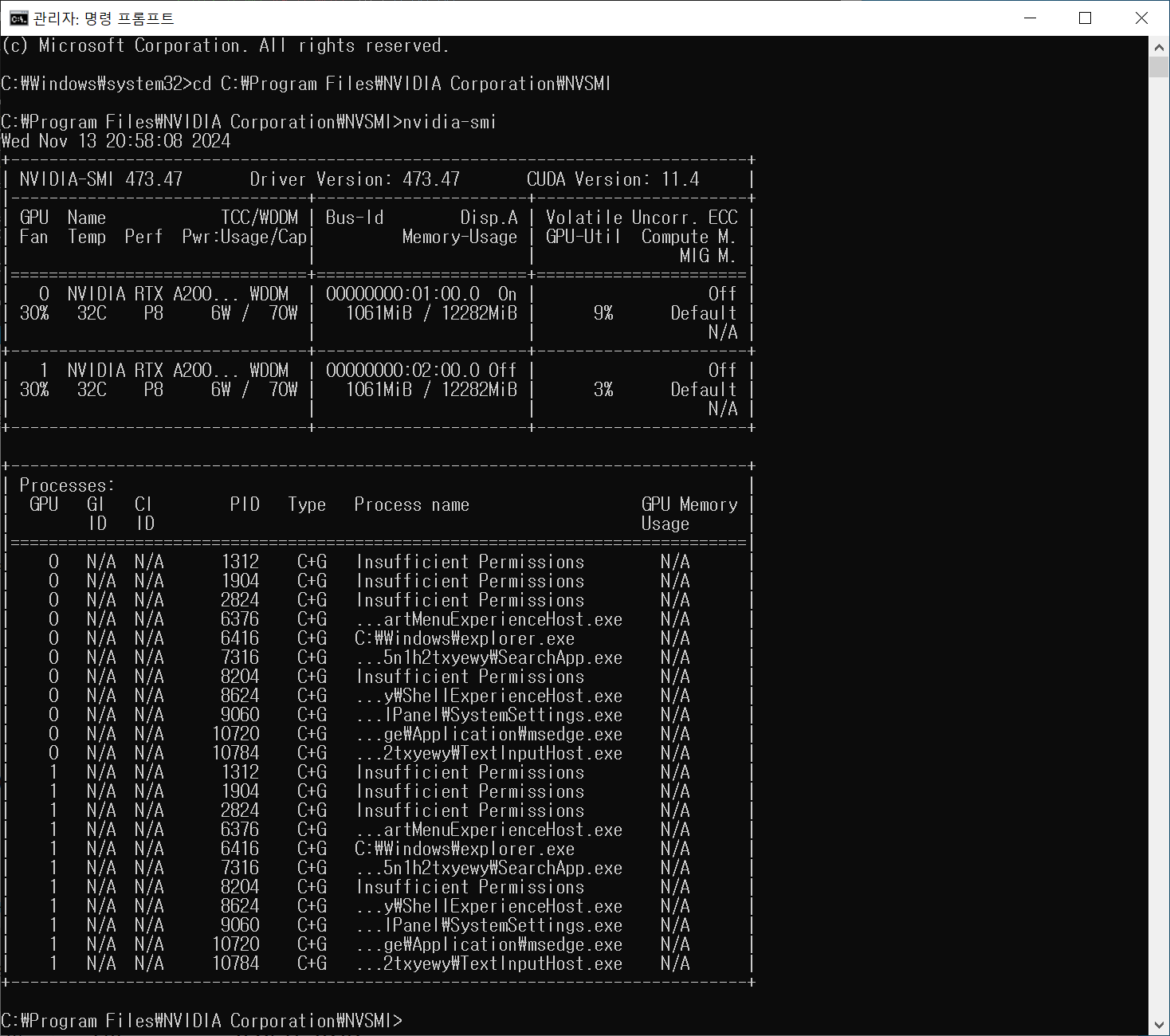1170x1036 pixels.
Task: Click the window title text '관리자: 명령 프롬프트'
Action: point(104,18)
